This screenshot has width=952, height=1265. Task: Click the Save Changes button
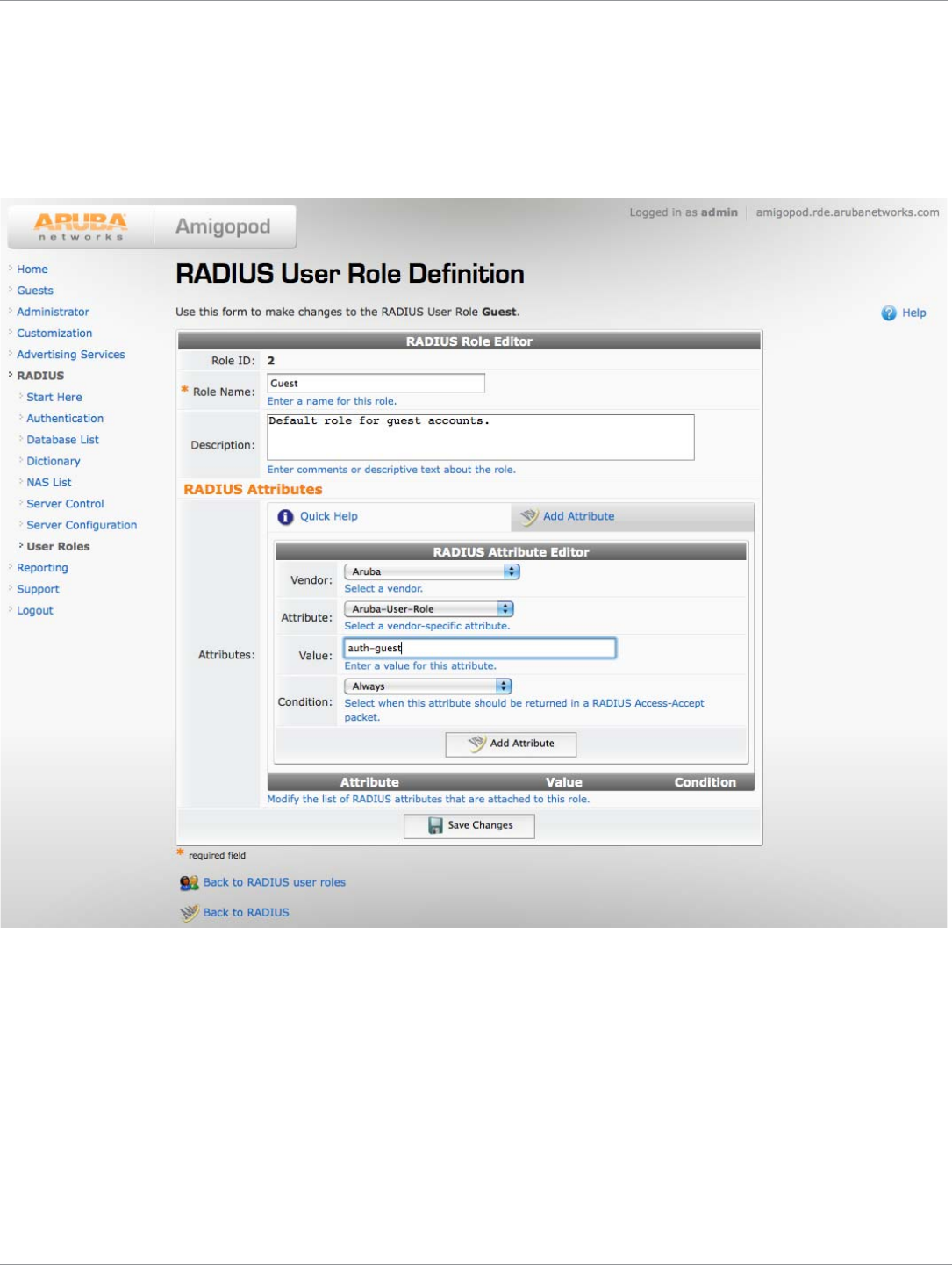point(469,826)
